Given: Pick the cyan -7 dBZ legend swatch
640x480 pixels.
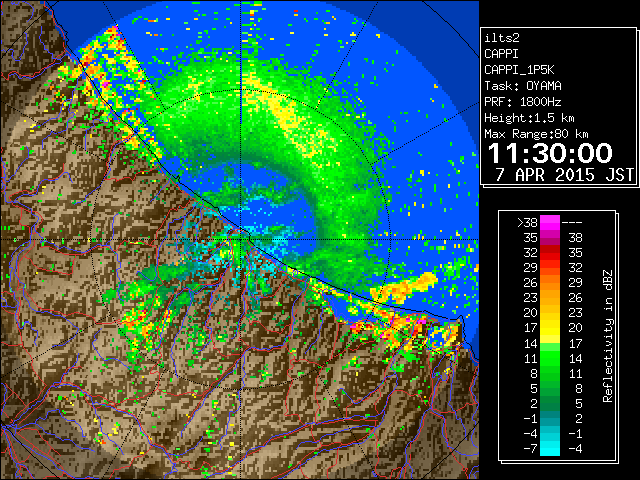Looking at the screenshot, I should (550, 449).
